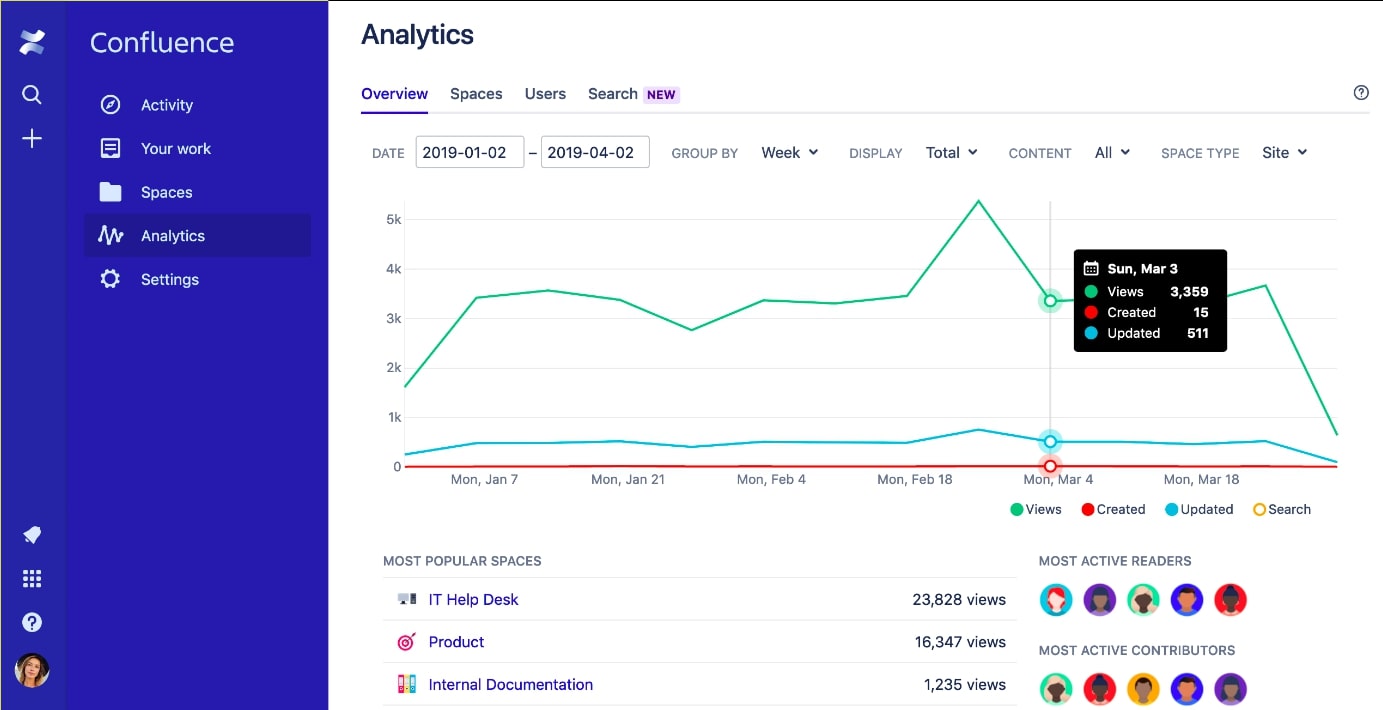Open the Product space link
The width and height of the screenshot is (1383, 710).
[x=456, y=642]
